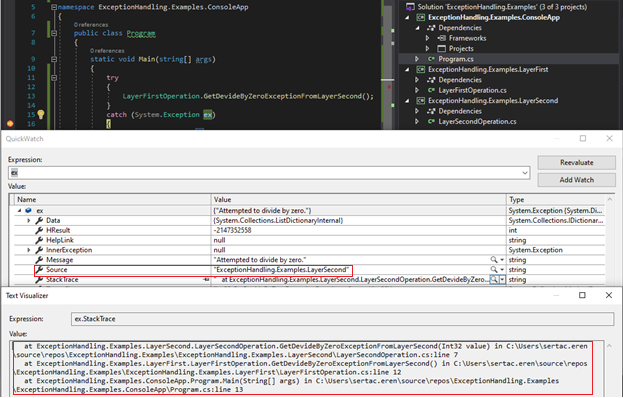This screenshot has height=398, width=623.
Task: Open text visualizer magnifier for Message row
Action: click(493, 260)
